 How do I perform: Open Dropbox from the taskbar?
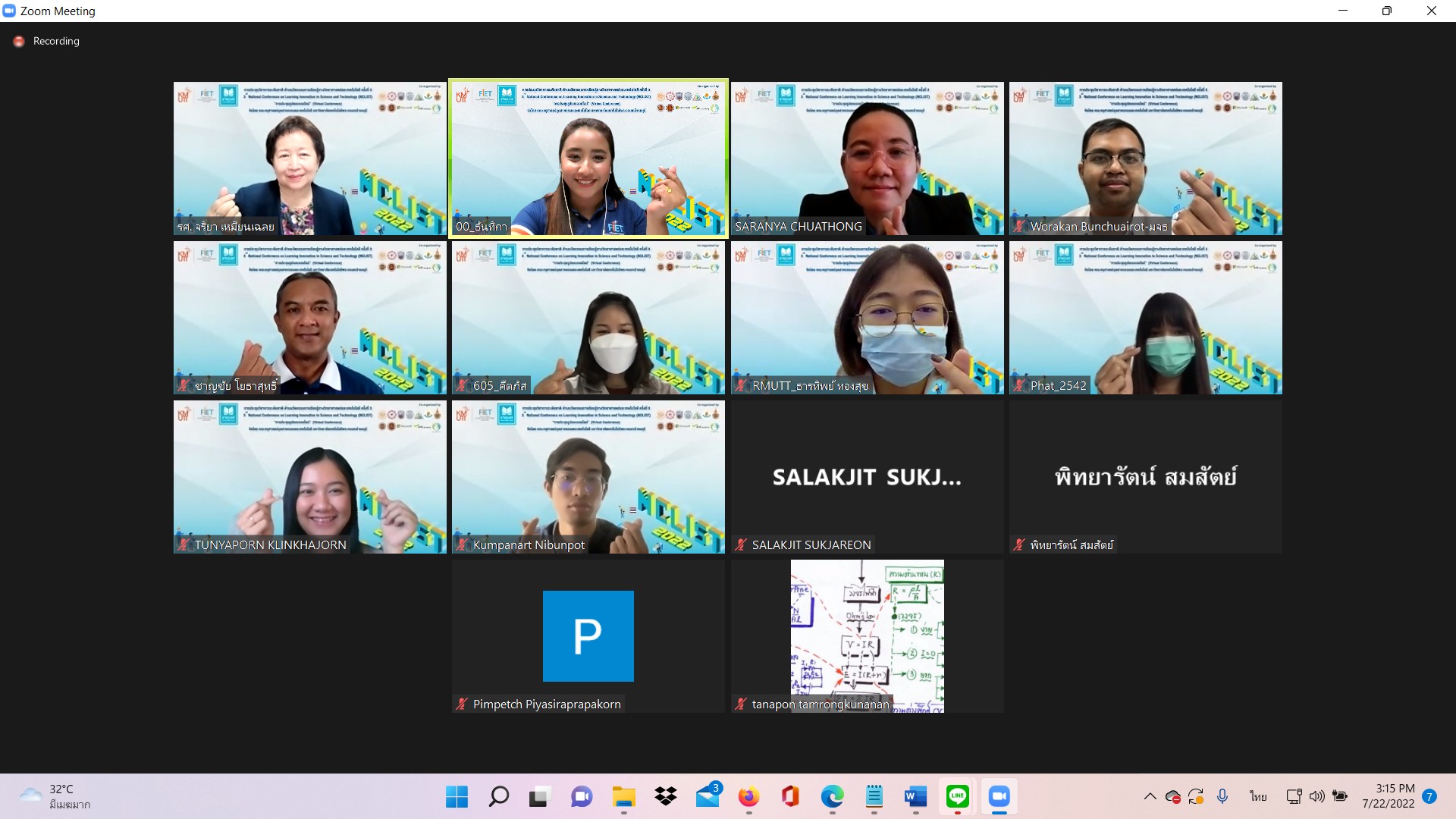(665, 796)
